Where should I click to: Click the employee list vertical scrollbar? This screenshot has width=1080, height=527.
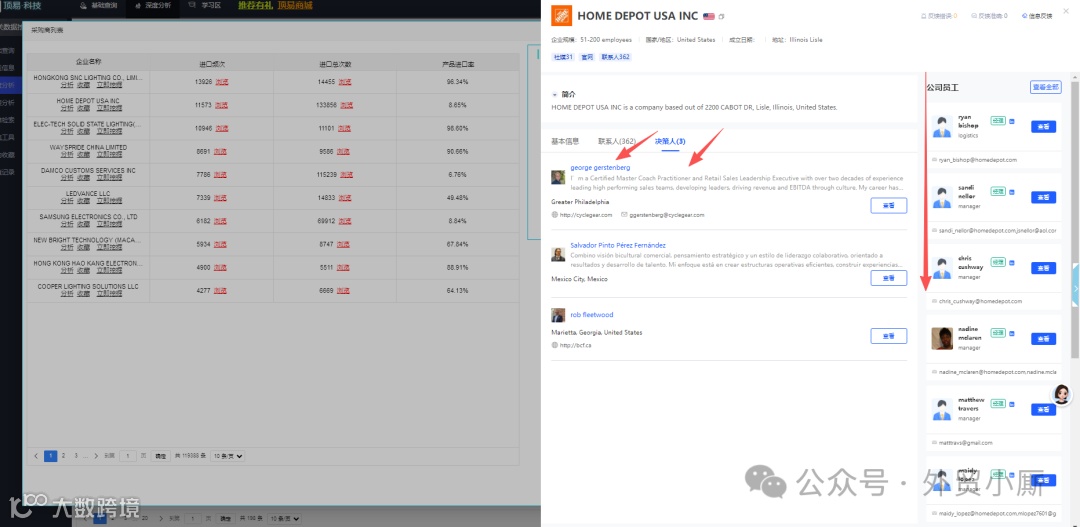(x=1074, y=219)
